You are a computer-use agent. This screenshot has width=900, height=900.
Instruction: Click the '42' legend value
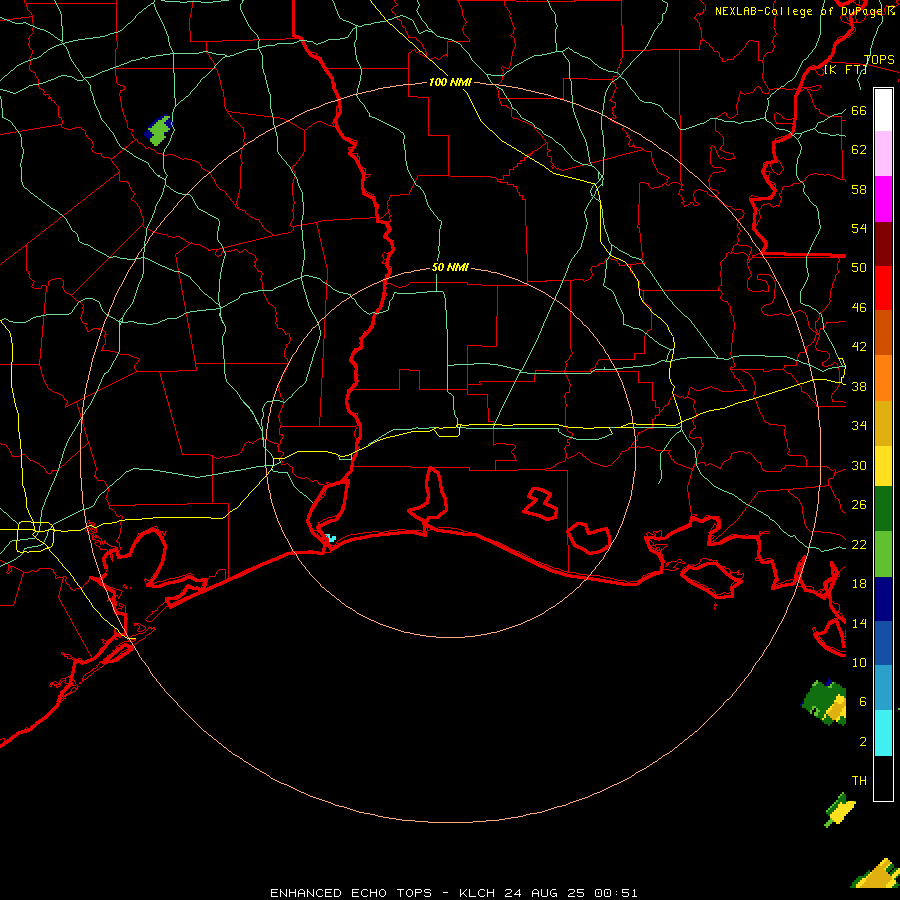tap(859, 347)
